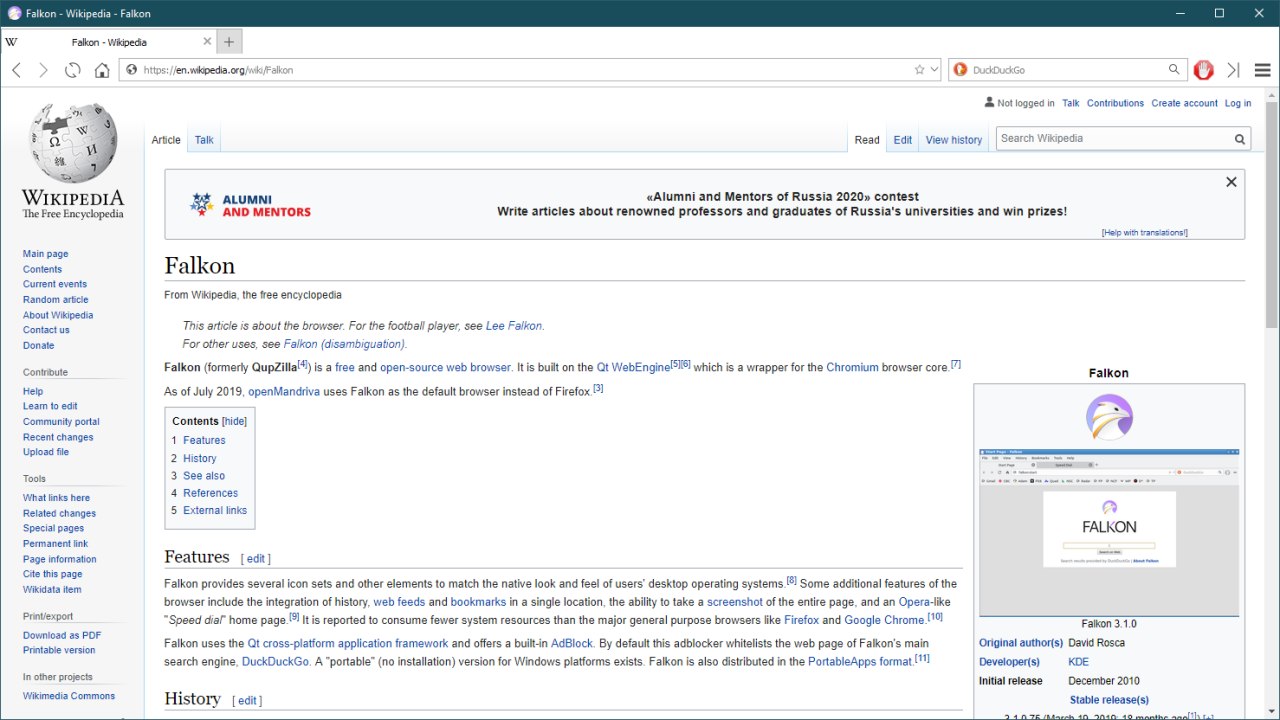Open the Create account link

(x=1184, y=103)
